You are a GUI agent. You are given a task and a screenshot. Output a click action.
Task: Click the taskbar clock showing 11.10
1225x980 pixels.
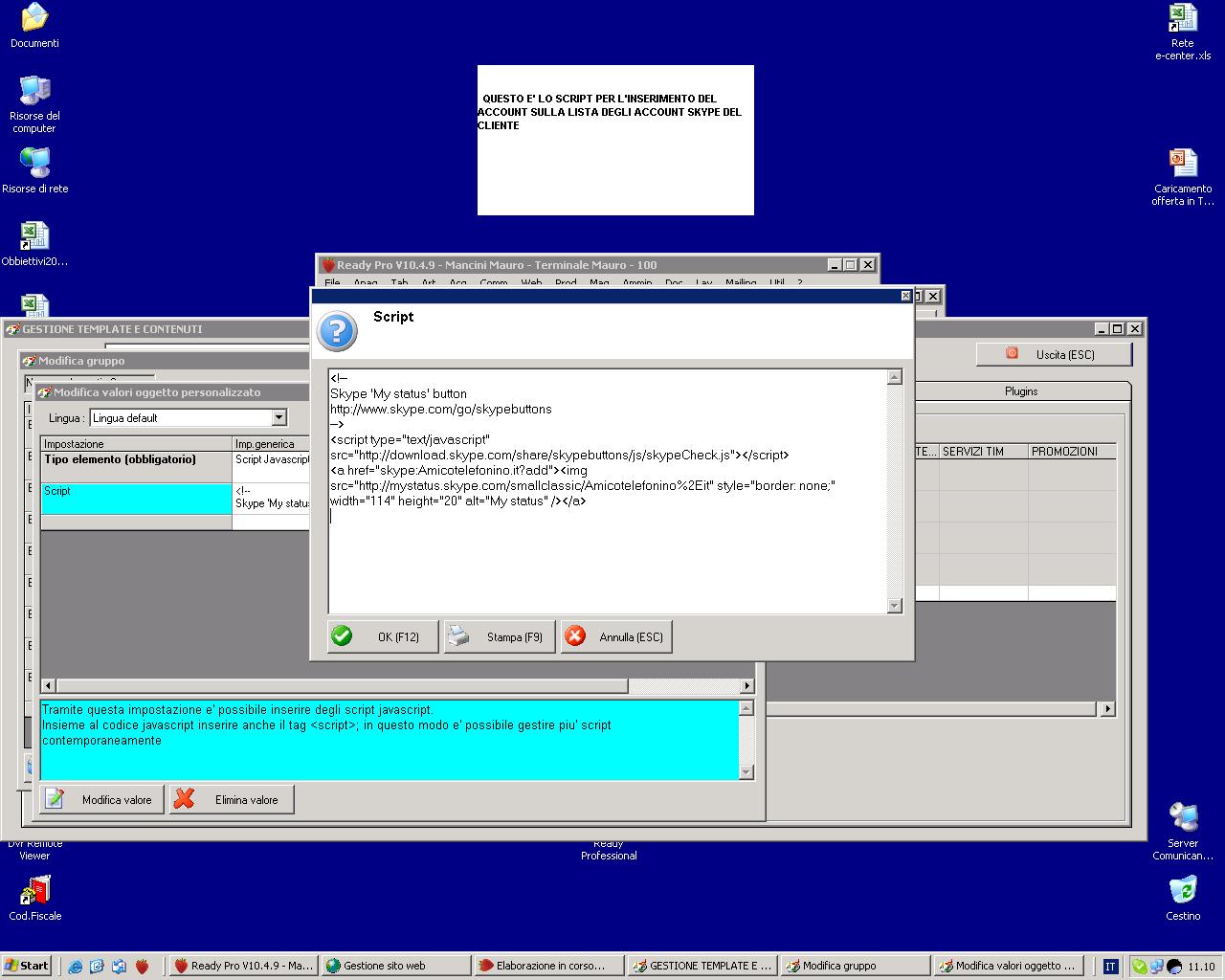pos(1201,967)
